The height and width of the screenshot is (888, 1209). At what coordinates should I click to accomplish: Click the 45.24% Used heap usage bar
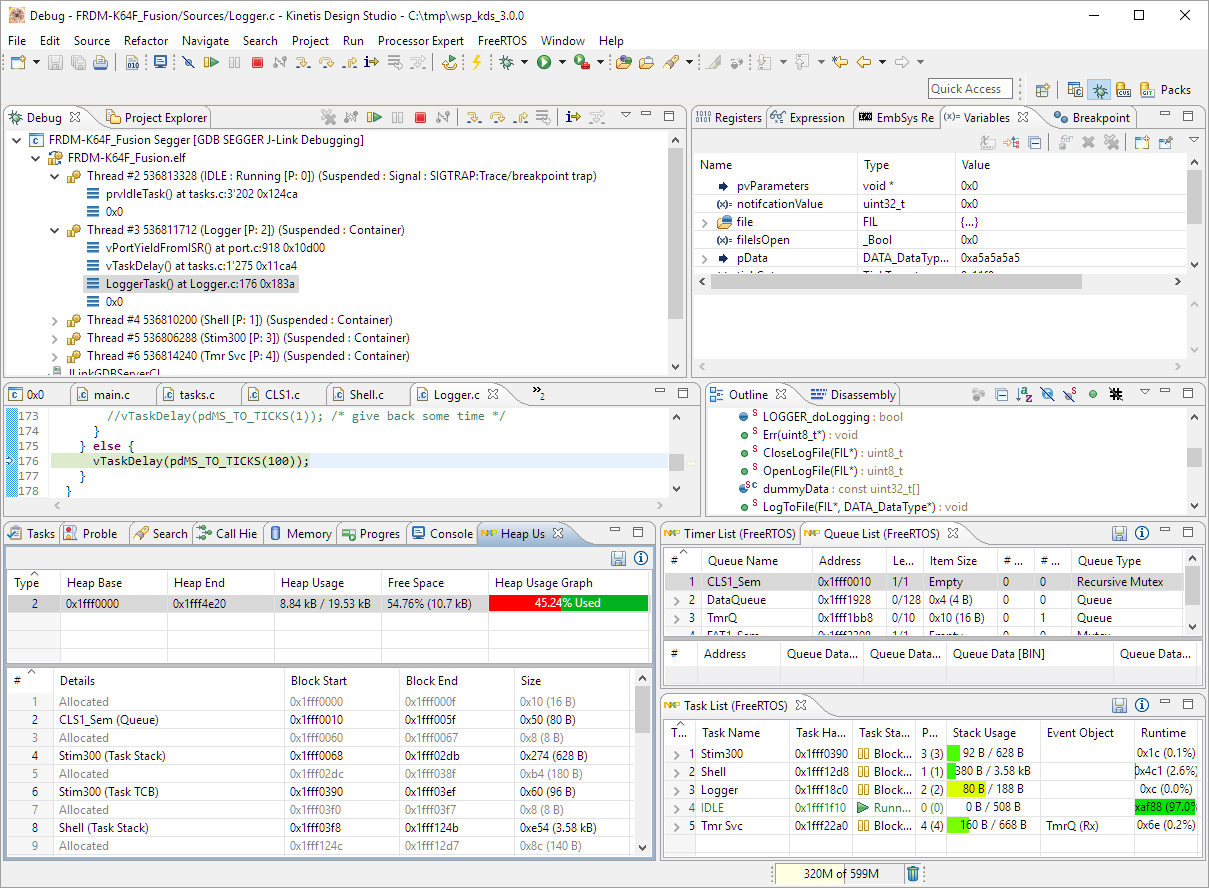[568, 603]
